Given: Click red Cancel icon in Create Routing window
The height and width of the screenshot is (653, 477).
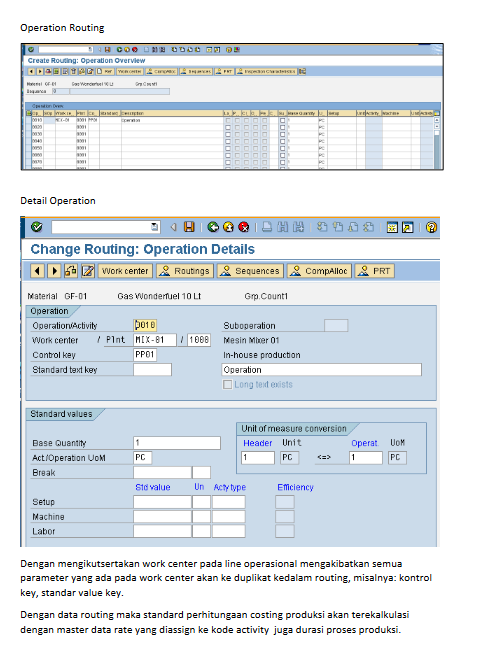Looking at the screenshot, I should [x=135, y=50].
